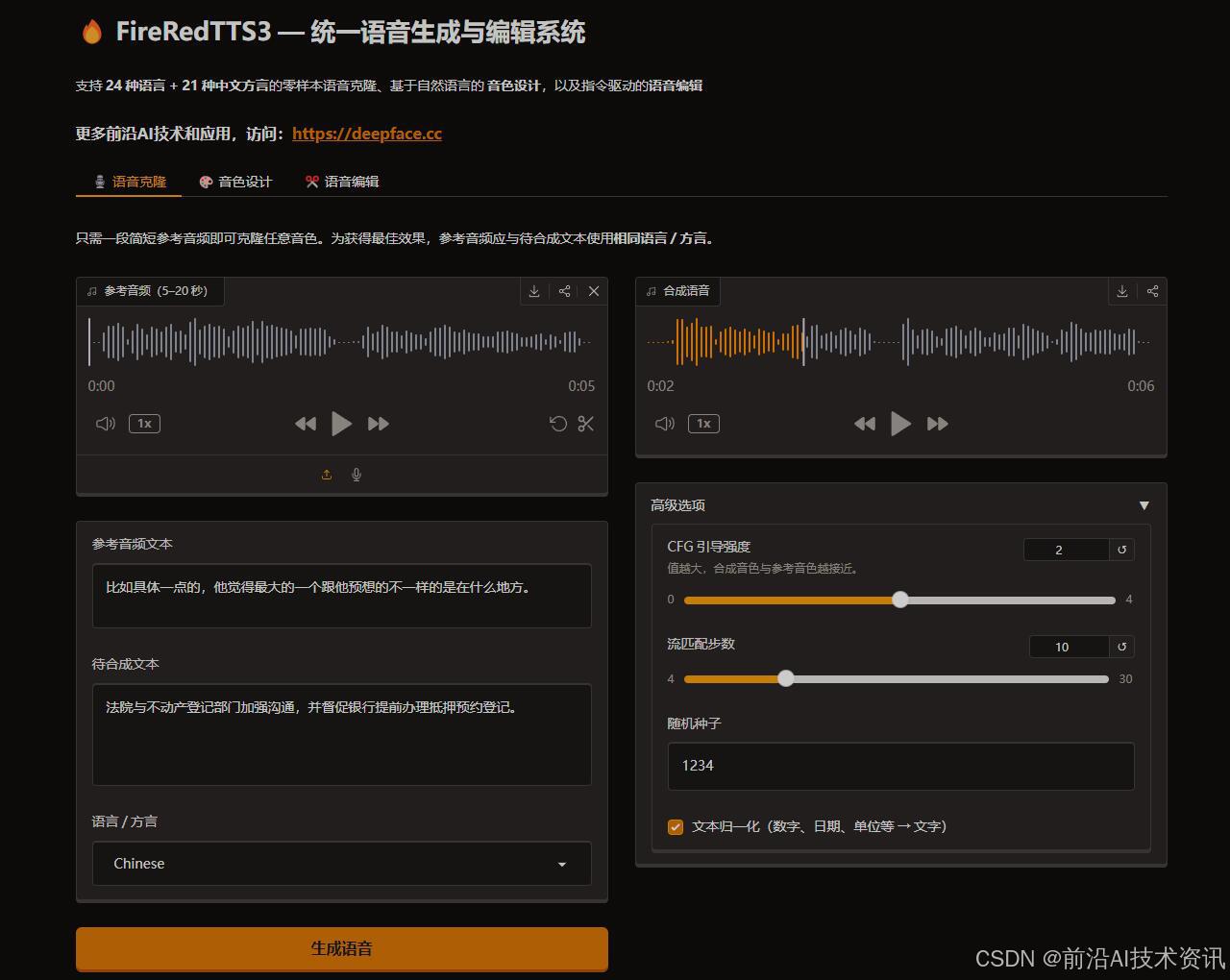Switch to the 音色设计 tab
Image resolution: width=1230 pixels, height=980 pixels.
(235, 182)
